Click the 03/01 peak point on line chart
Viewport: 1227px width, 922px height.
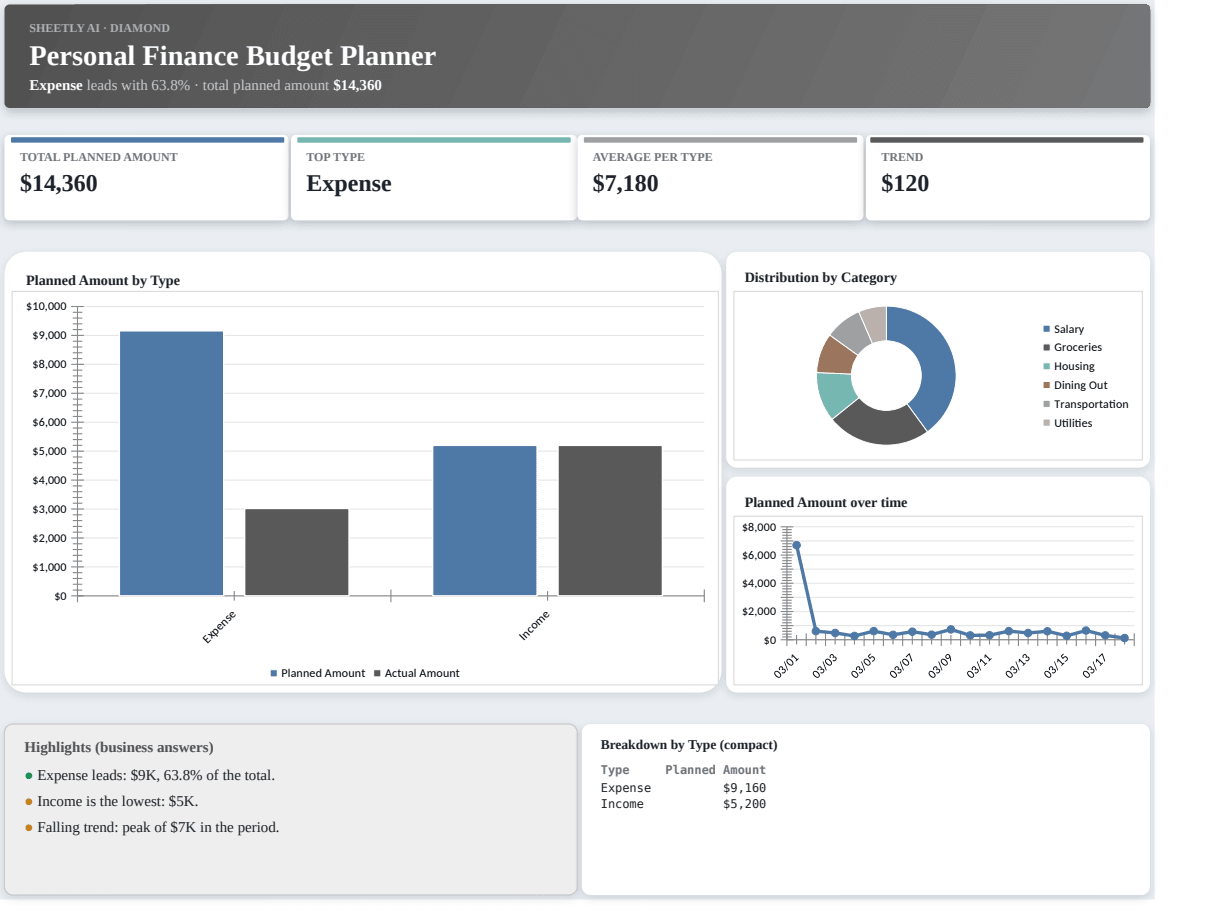(796, 545)
